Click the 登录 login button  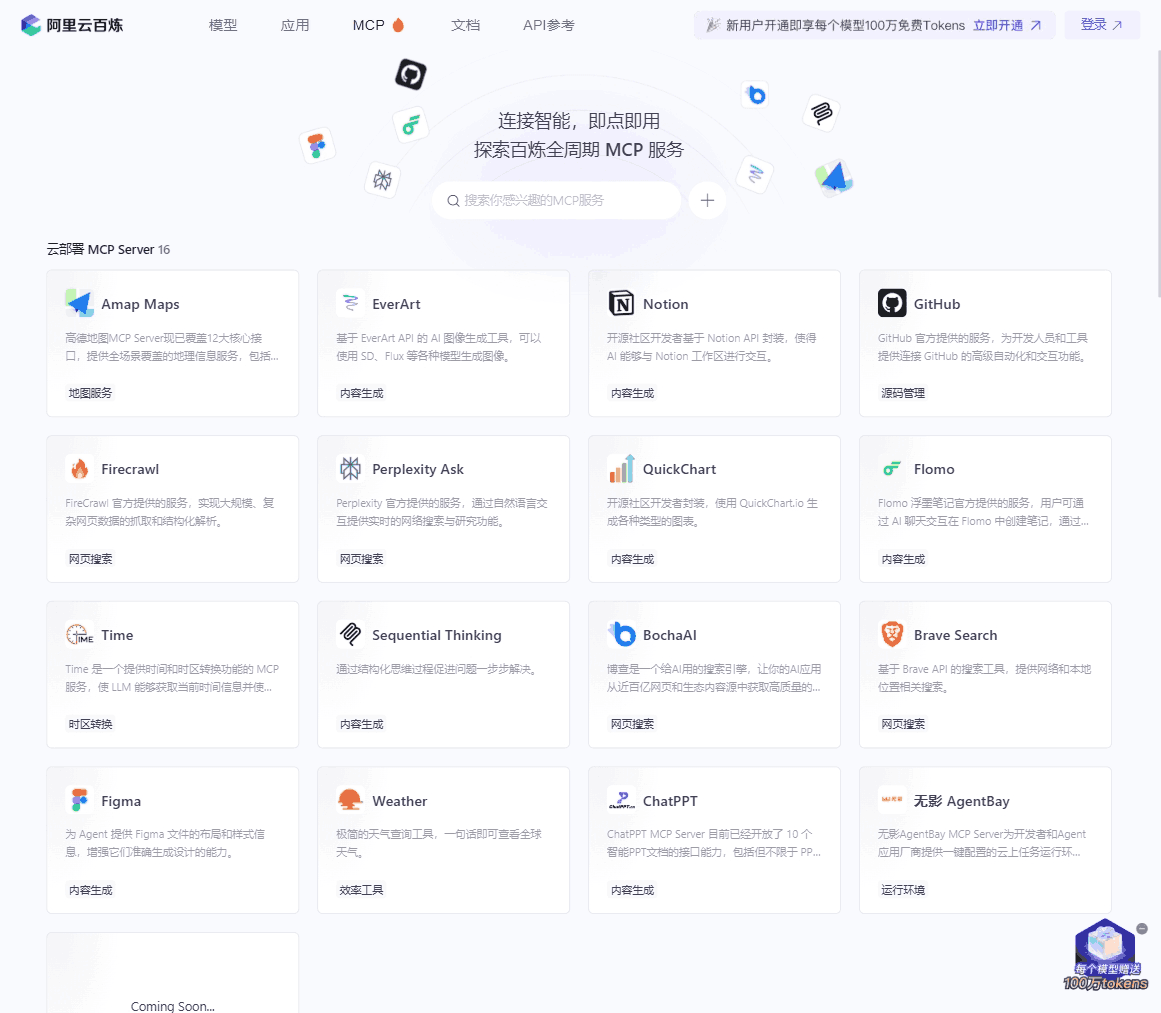[x=1102, y=25]
